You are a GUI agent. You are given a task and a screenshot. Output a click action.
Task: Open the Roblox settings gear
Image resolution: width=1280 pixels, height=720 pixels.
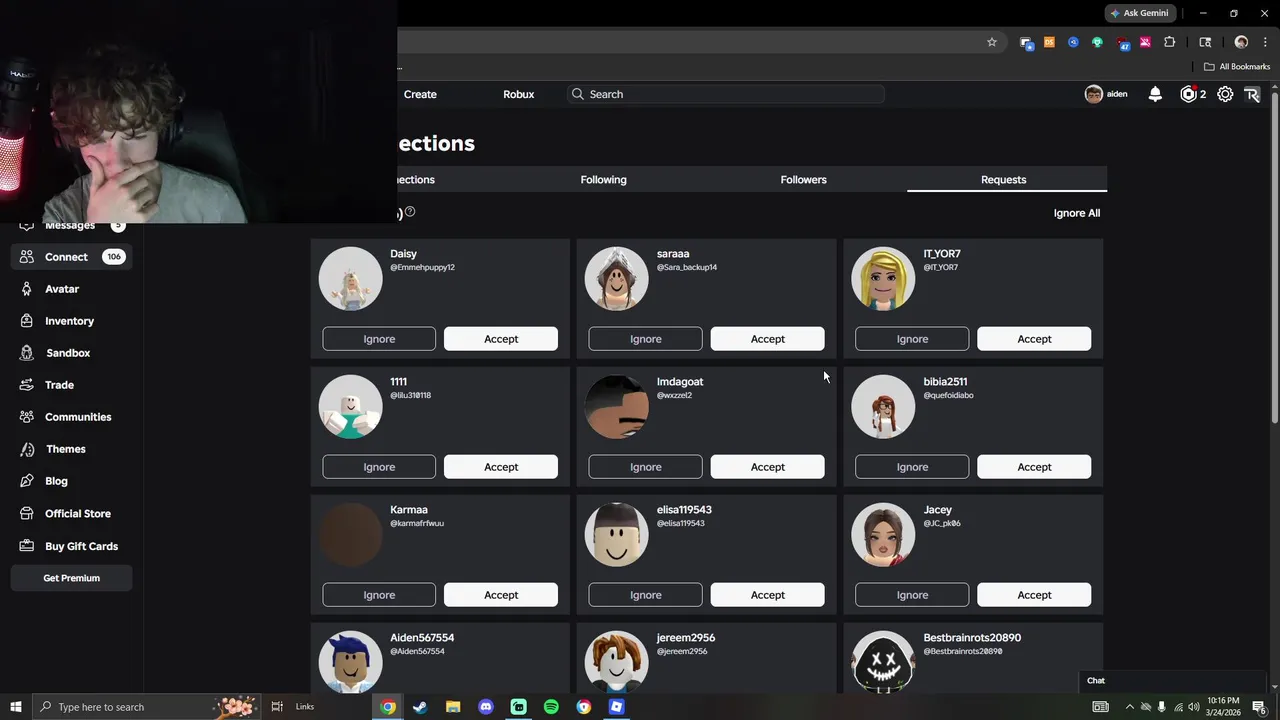point(1225,94)
